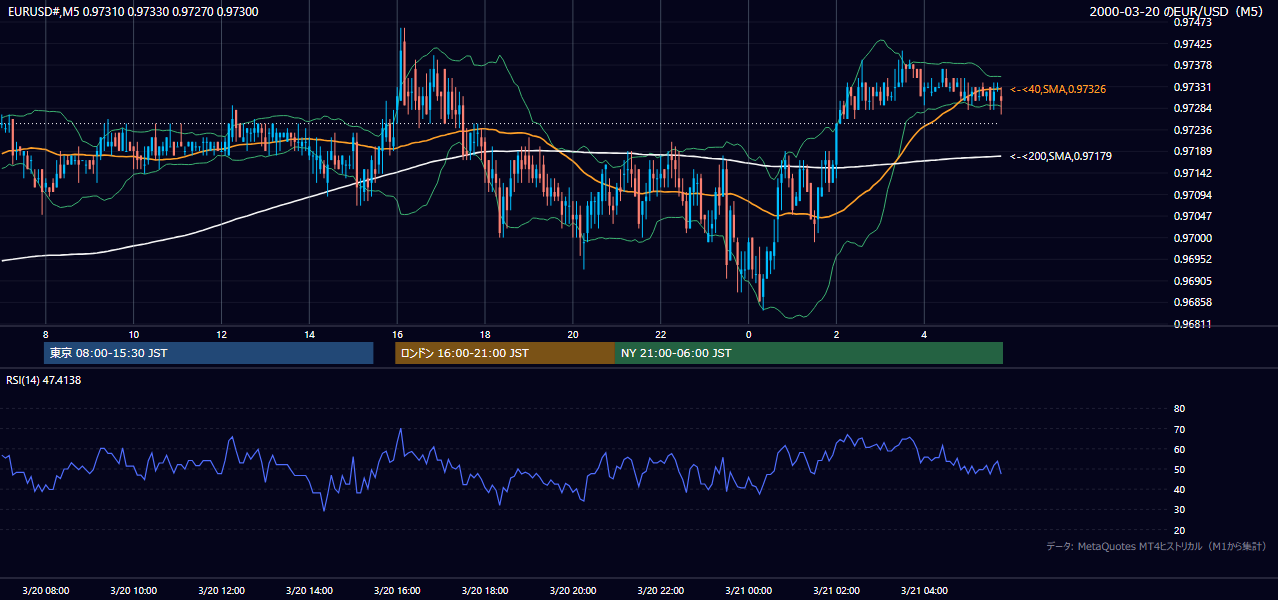The width and height of the screenshot is (1278, 600).
Task: Click price level 0.97473 on price axis
Action: pos(1192,21)
